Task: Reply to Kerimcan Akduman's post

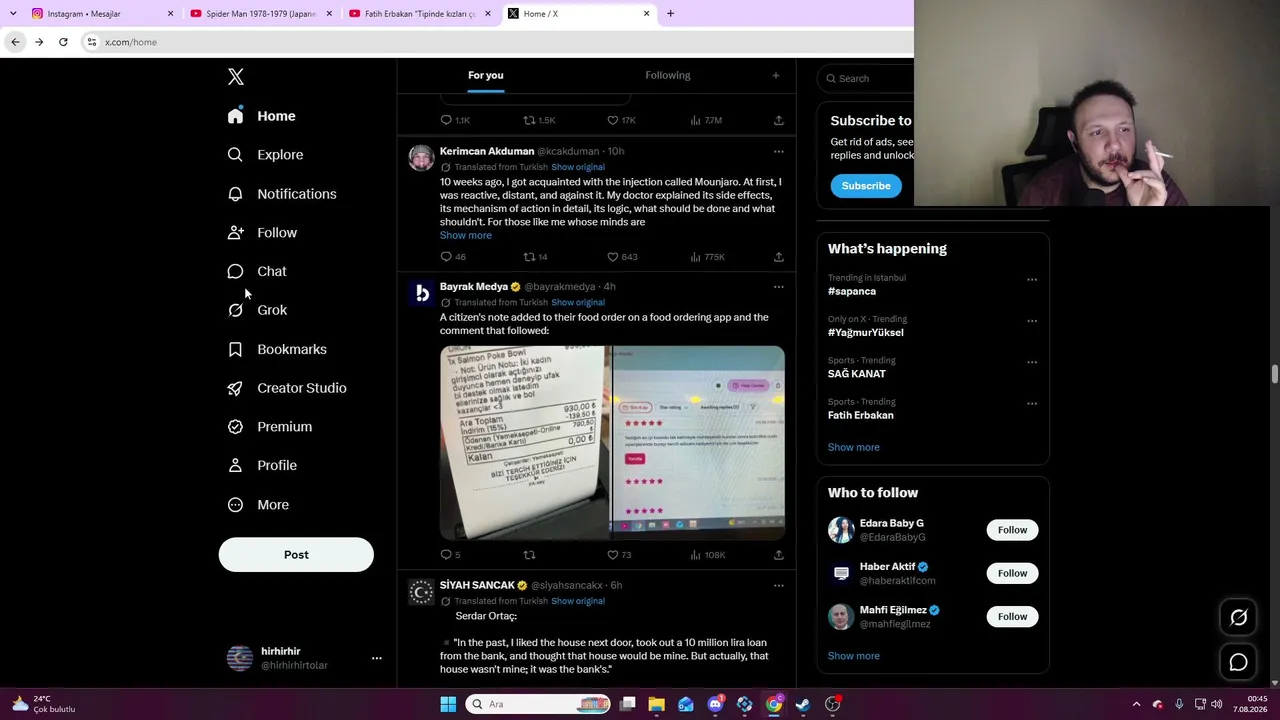Action: [x=453, y=257]
